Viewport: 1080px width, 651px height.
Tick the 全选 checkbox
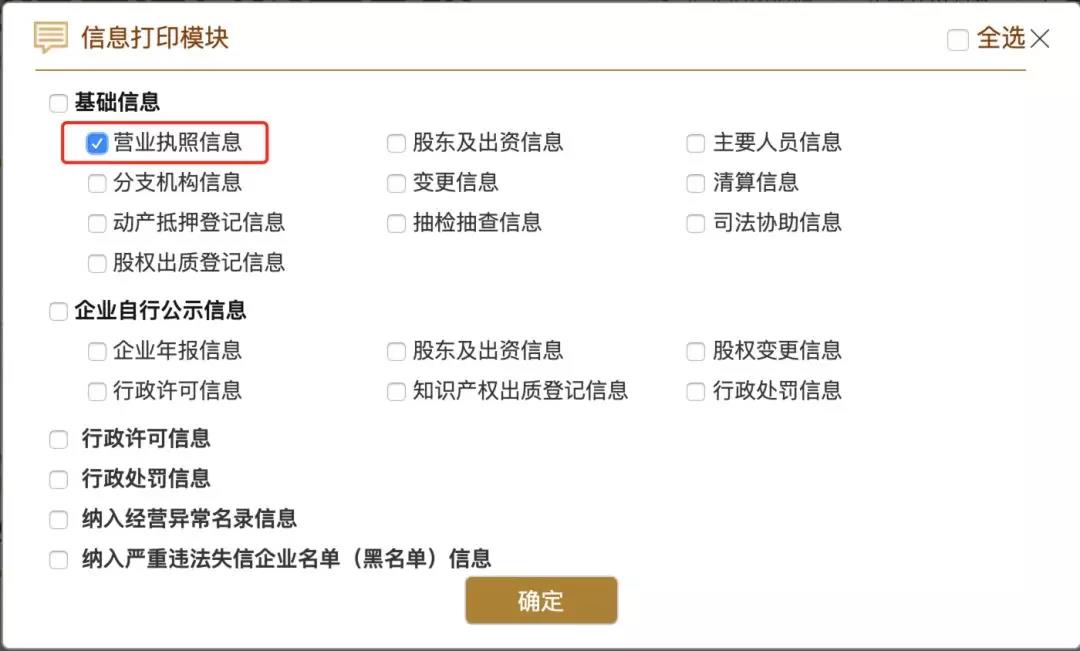pyautogui.click(x=957, y=40)
